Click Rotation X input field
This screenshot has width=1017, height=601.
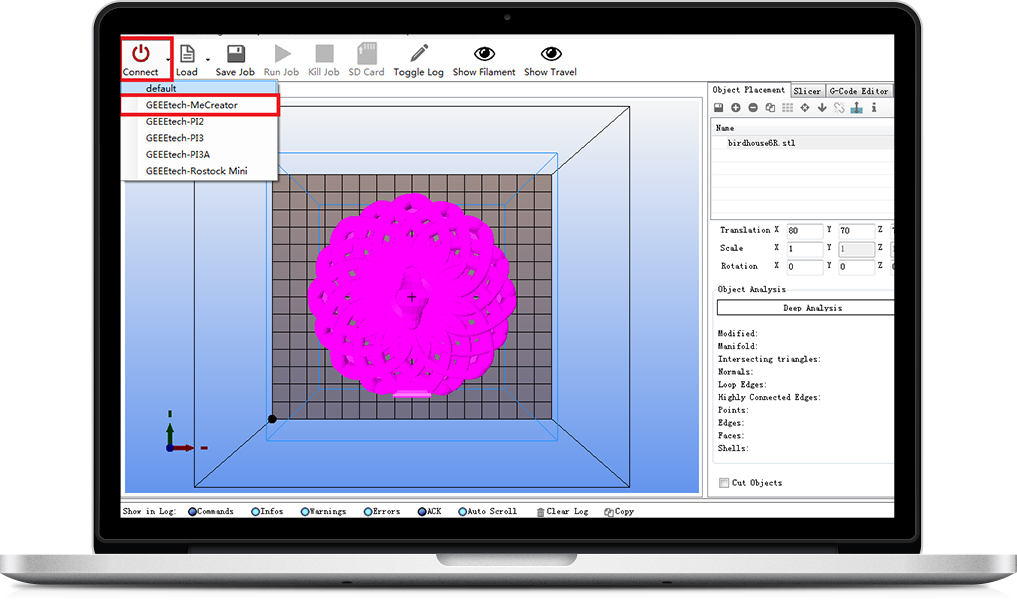click(x=804, y=266)
